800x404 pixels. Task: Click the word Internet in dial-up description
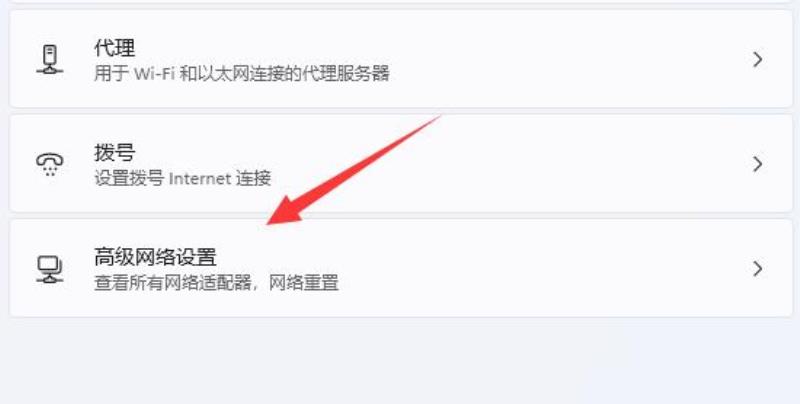(x=199, y=179)
